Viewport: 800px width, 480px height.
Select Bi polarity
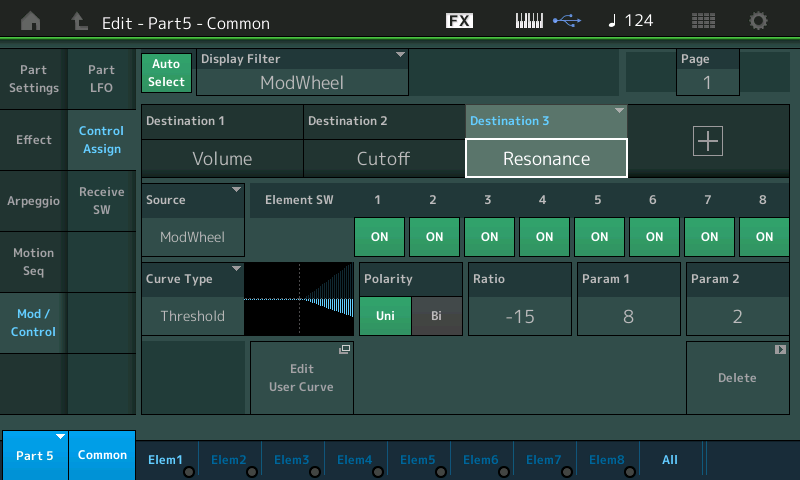[437, 316]
